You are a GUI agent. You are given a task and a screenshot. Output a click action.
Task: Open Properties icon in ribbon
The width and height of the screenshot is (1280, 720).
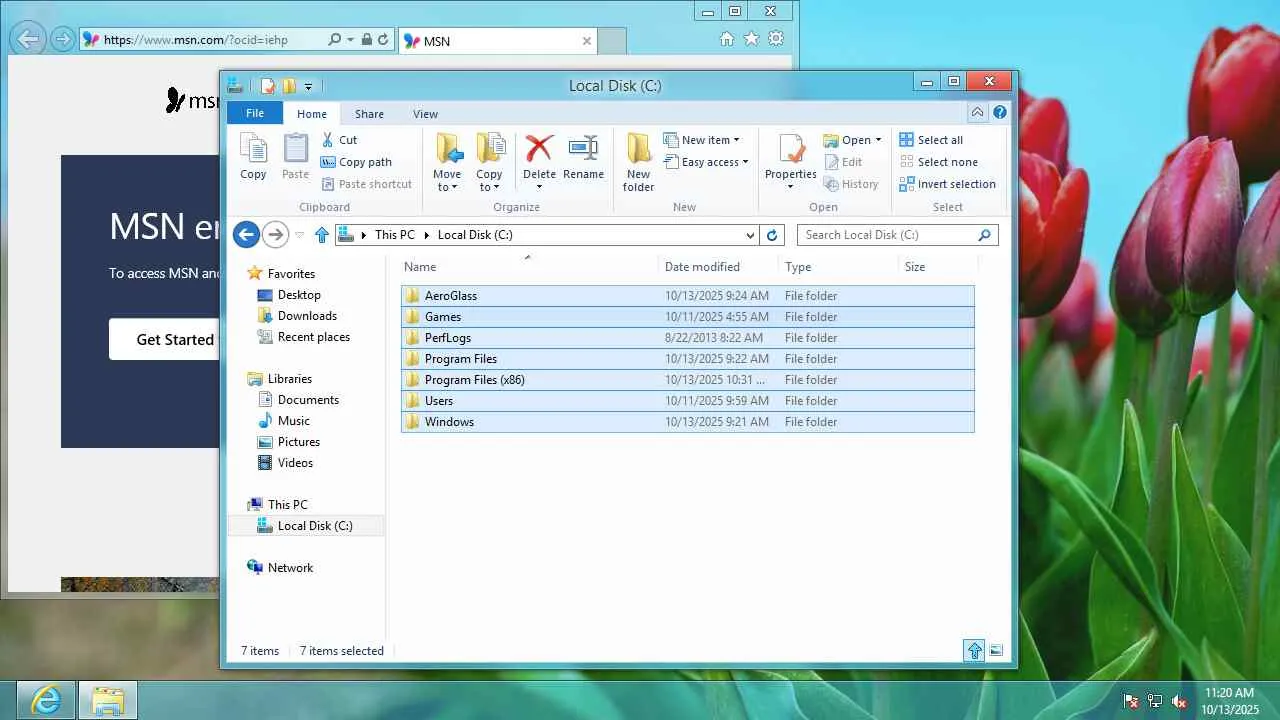coord(791,150)
